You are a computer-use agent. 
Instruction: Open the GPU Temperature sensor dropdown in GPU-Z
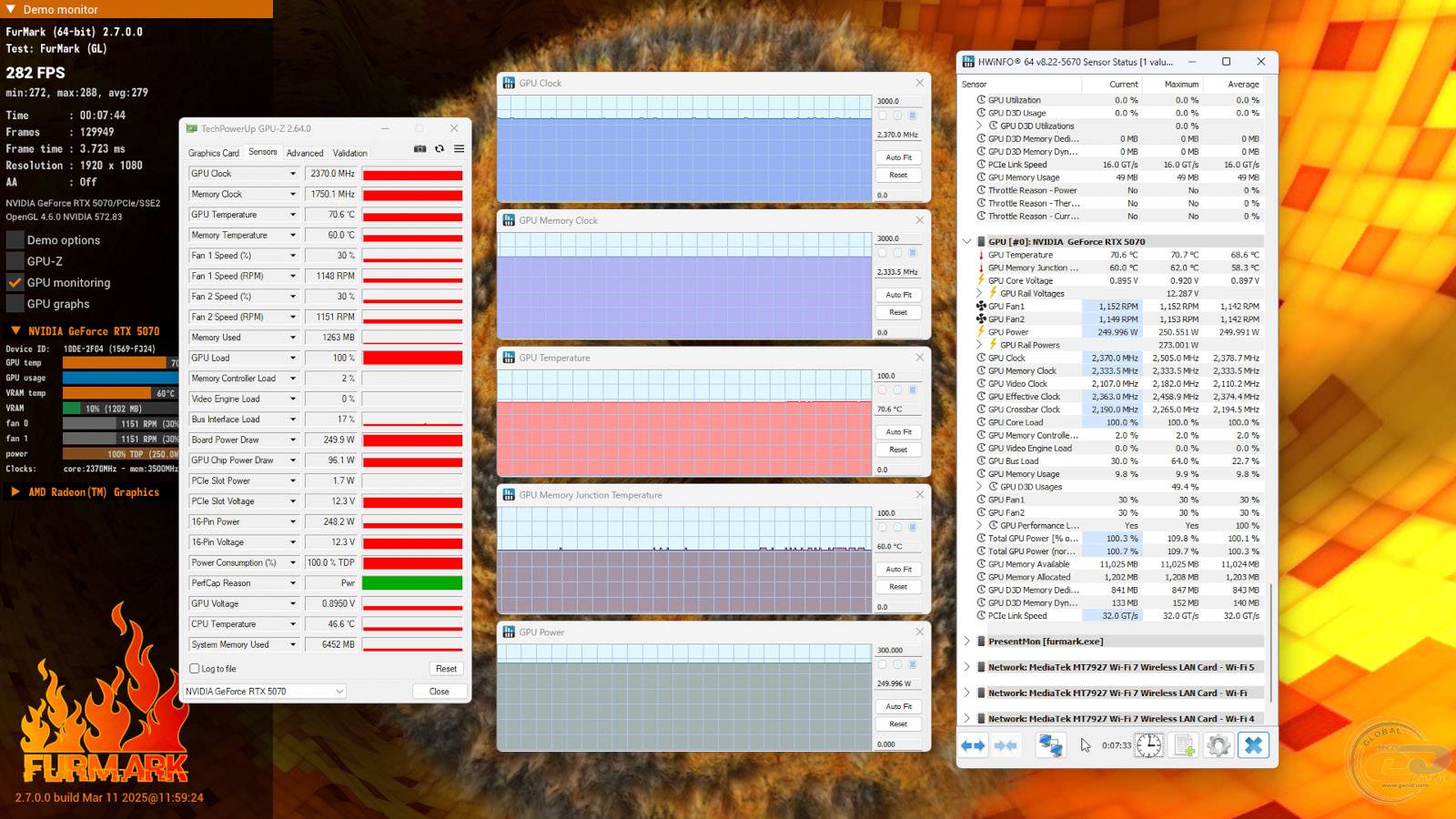click(293, 215)
